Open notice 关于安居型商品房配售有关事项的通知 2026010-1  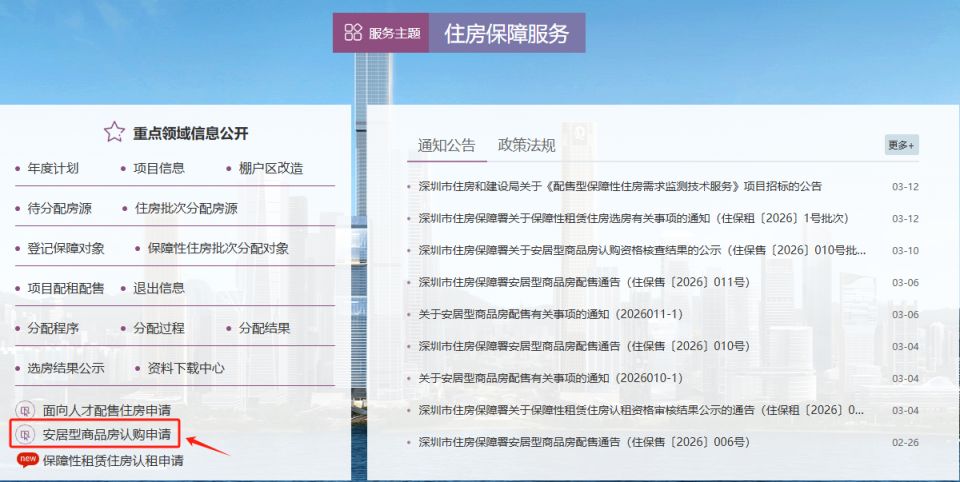(x=550, y=378)
